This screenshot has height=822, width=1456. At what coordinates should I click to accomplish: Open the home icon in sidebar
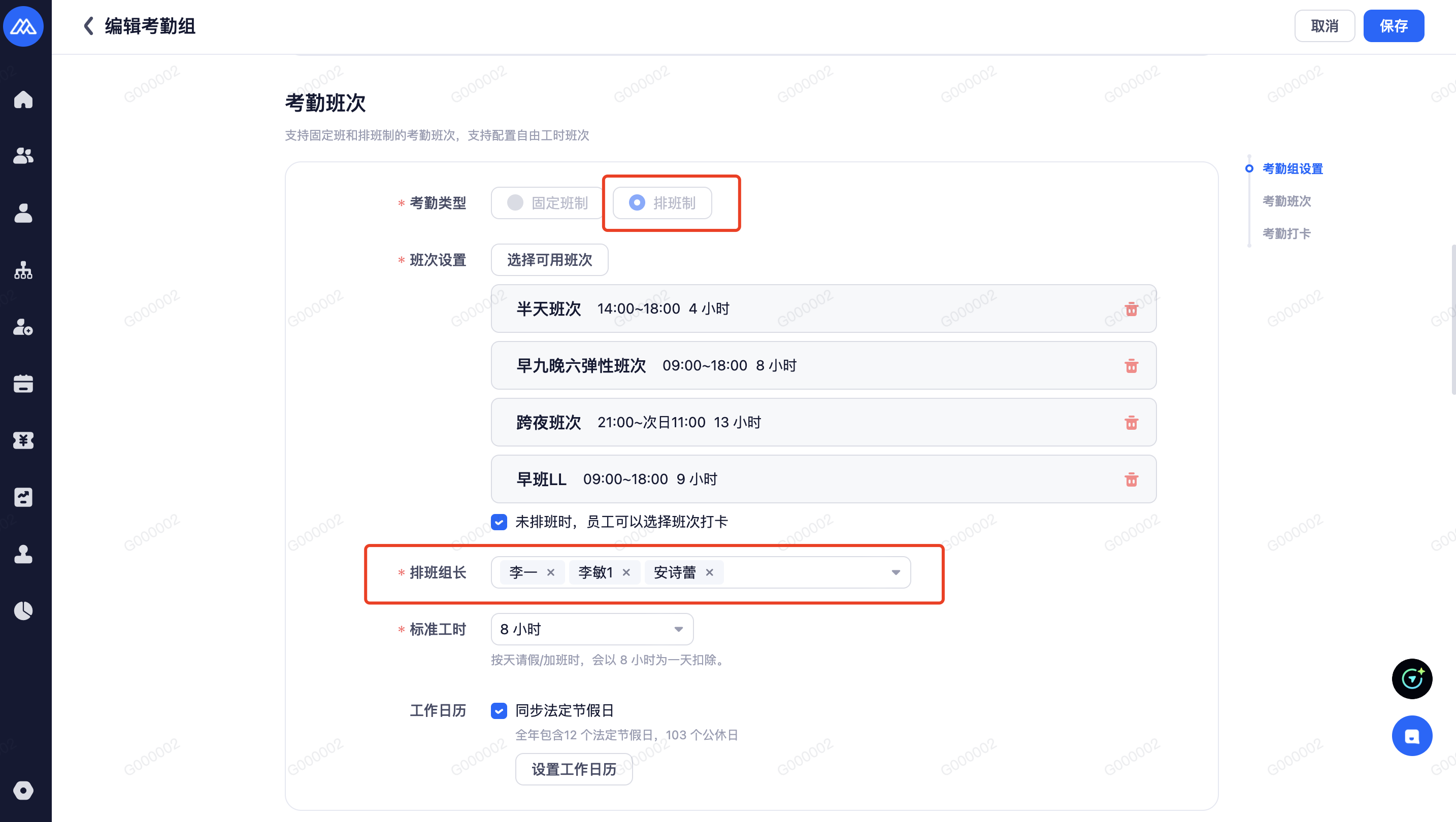click(x=23, y=99)
